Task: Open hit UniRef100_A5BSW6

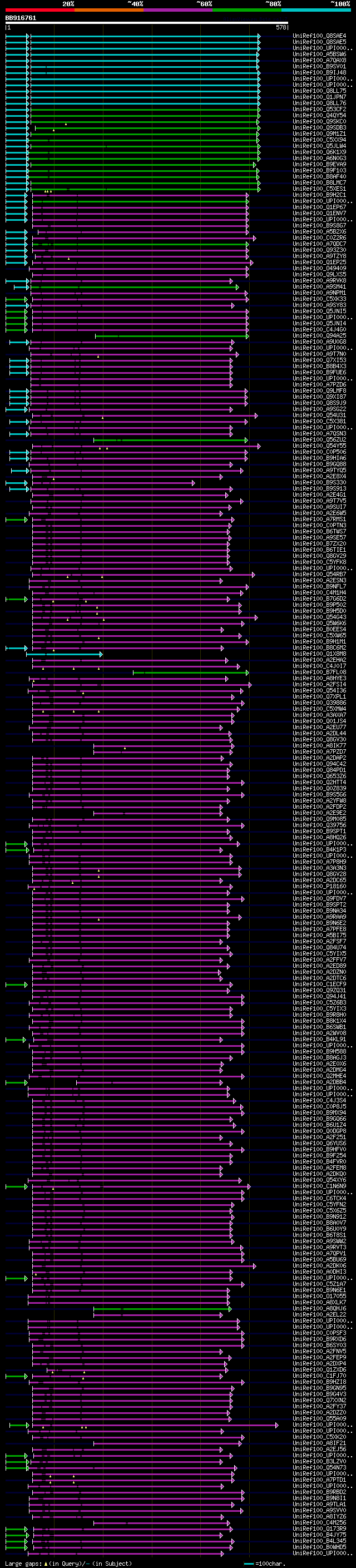Action: point(319,54)
